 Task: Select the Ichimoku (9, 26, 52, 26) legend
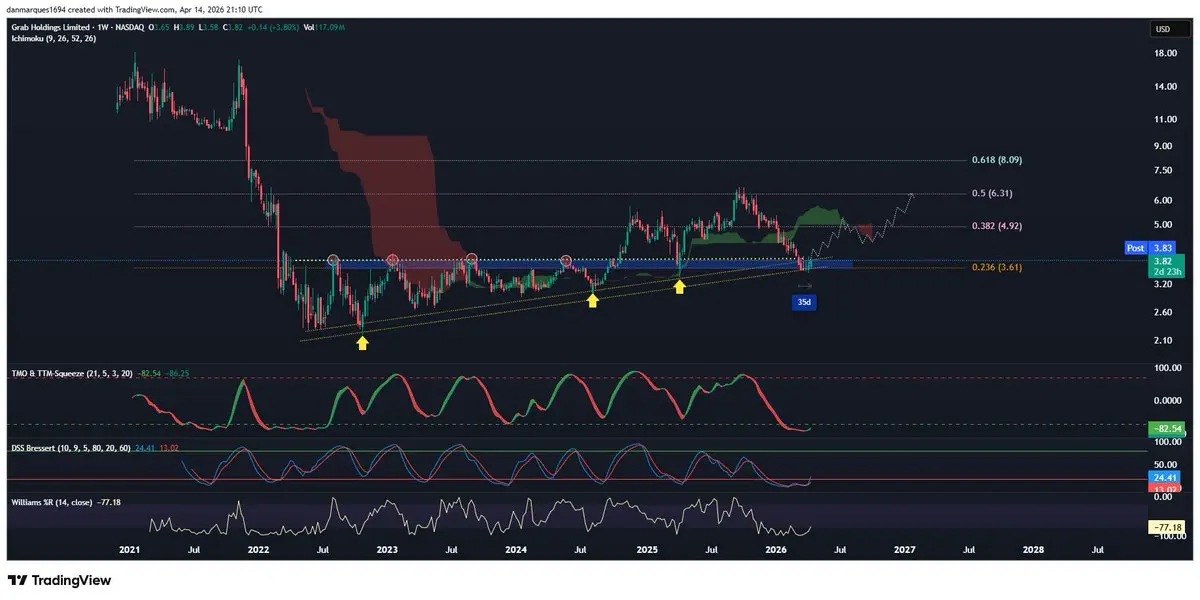(52, 39)
